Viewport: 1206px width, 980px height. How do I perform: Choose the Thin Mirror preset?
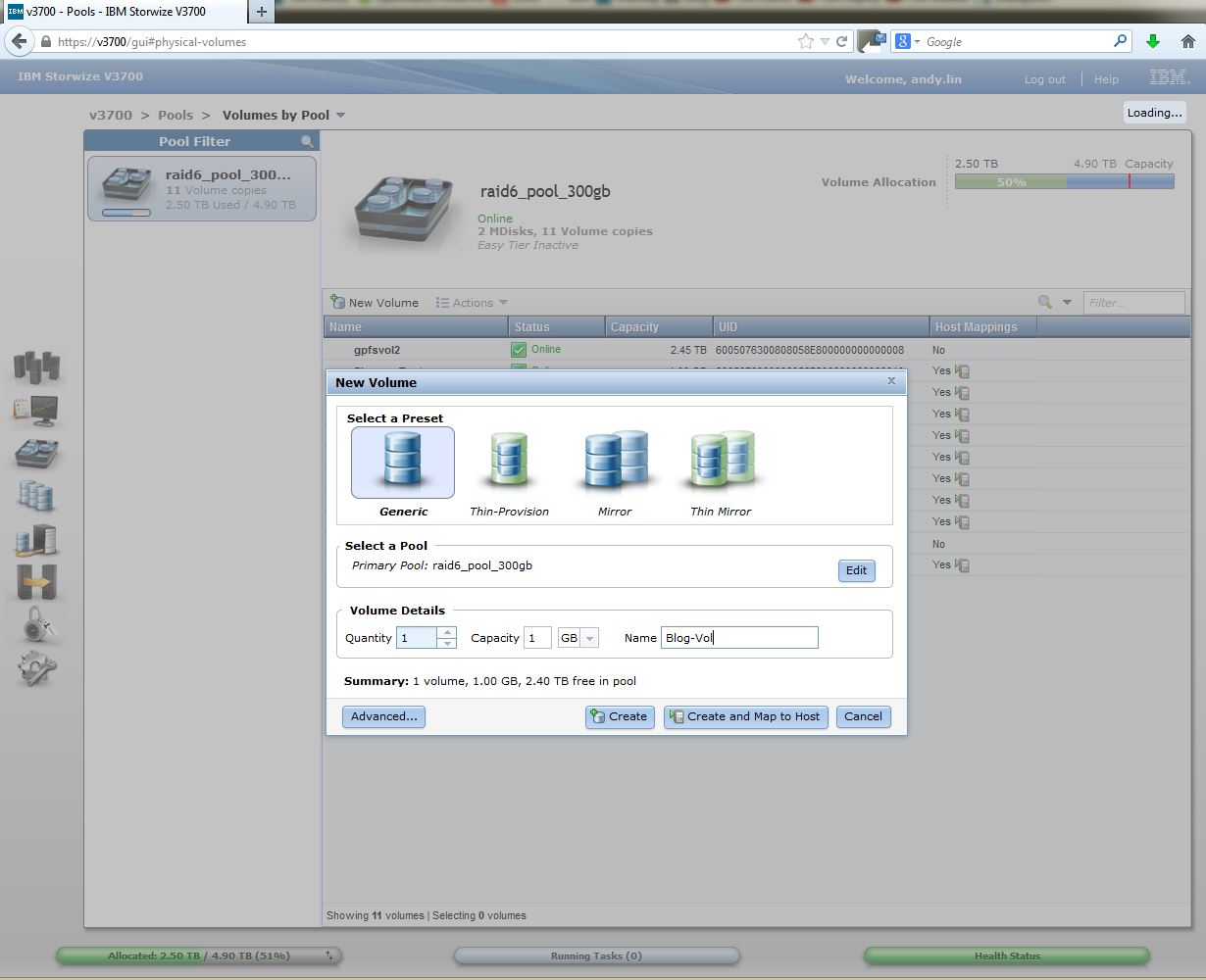(x=722, y=463)
